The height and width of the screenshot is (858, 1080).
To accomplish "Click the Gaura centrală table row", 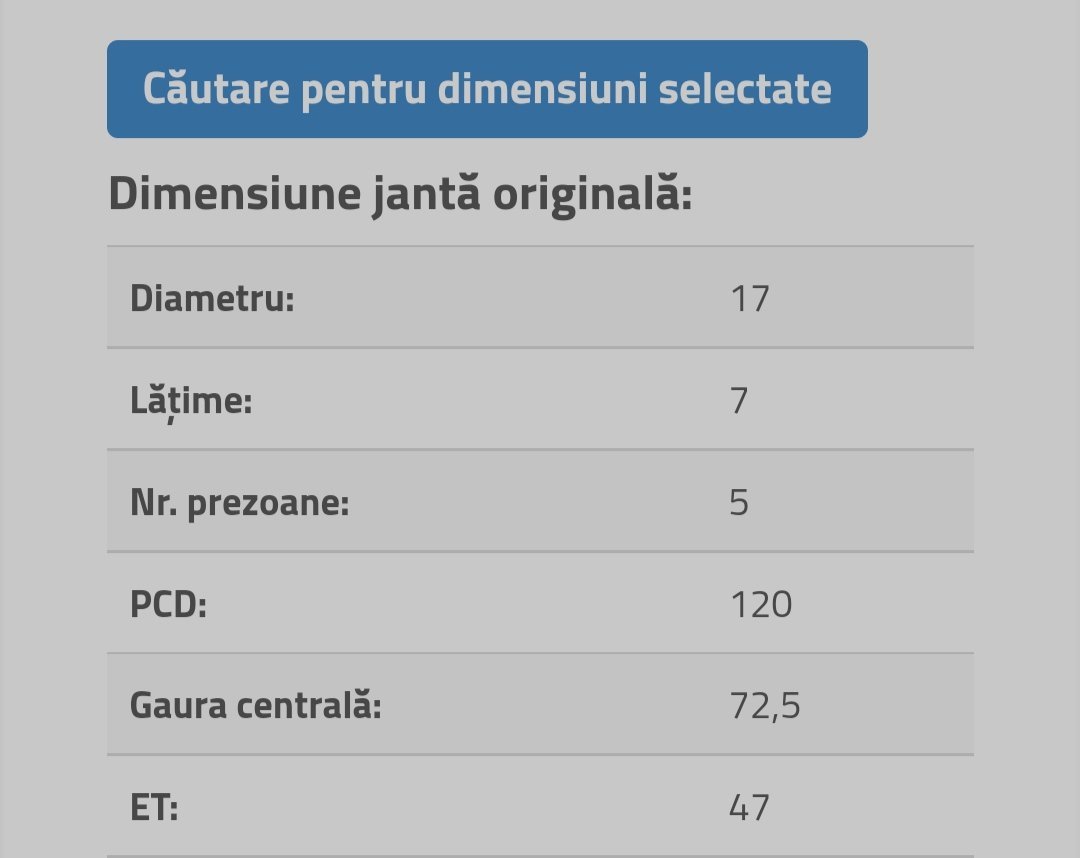I will click(x=540, y=704).
